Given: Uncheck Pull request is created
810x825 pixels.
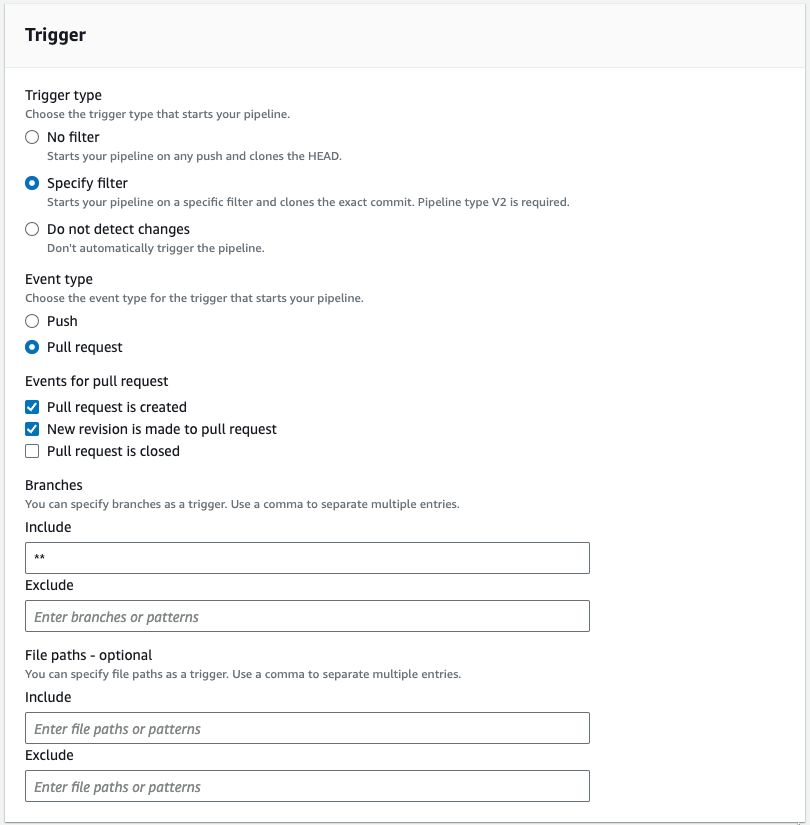Looking at the screenshot, I should [31, 407].
